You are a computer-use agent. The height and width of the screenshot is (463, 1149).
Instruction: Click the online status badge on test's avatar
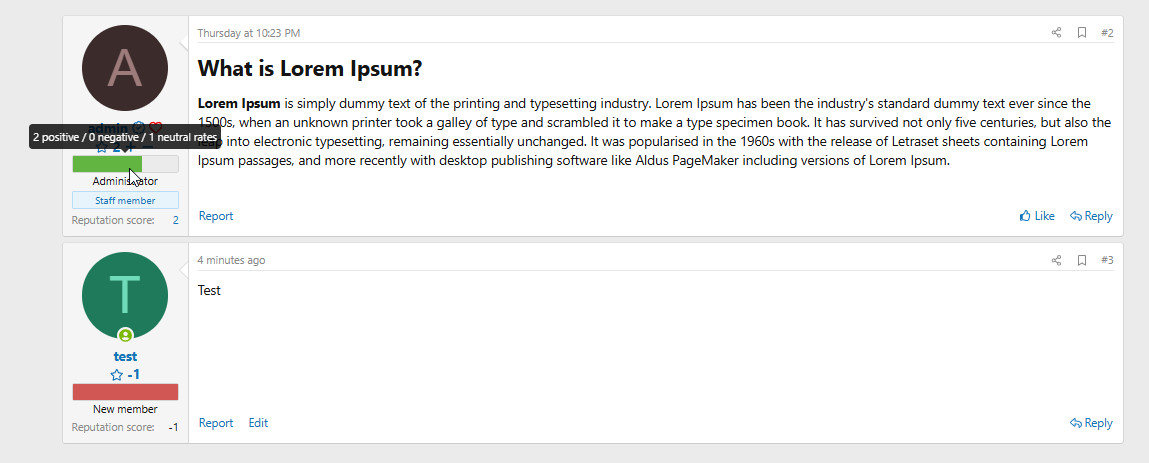pos(125,336)
